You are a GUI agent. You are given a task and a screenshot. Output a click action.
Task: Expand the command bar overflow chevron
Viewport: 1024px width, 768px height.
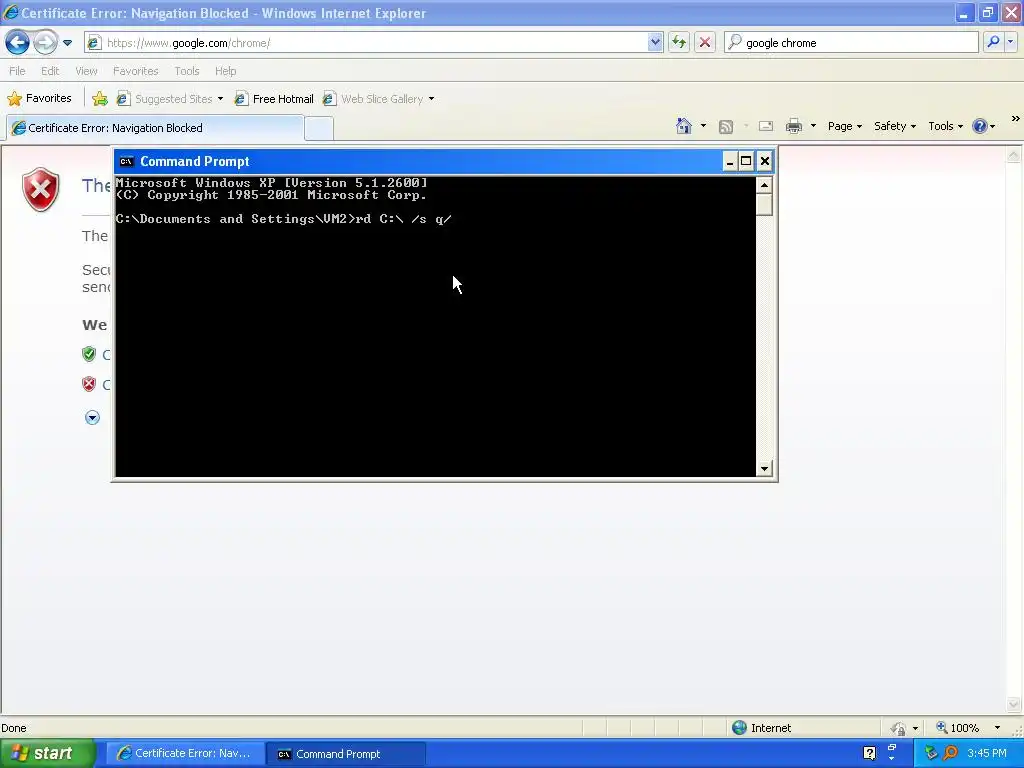point(1016,119)
